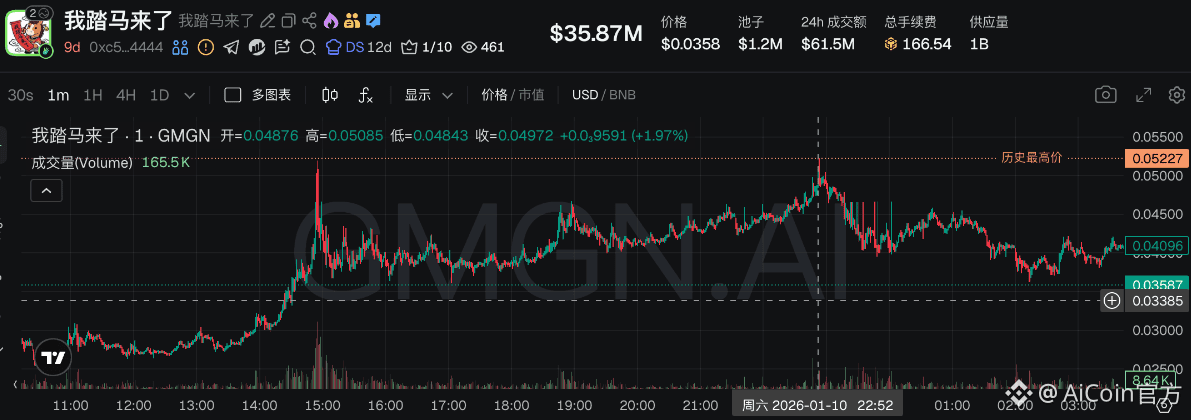The height and width of the screenshot is (420, 1191).
Task: Switch to the 1D timeframe
Action: click(160, 95)
